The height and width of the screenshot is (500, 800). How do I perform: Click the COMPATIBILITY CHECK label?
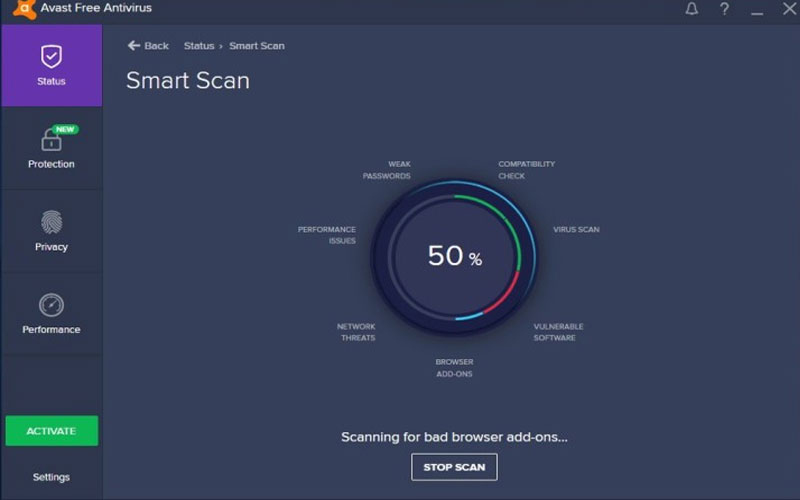point(527,170)
